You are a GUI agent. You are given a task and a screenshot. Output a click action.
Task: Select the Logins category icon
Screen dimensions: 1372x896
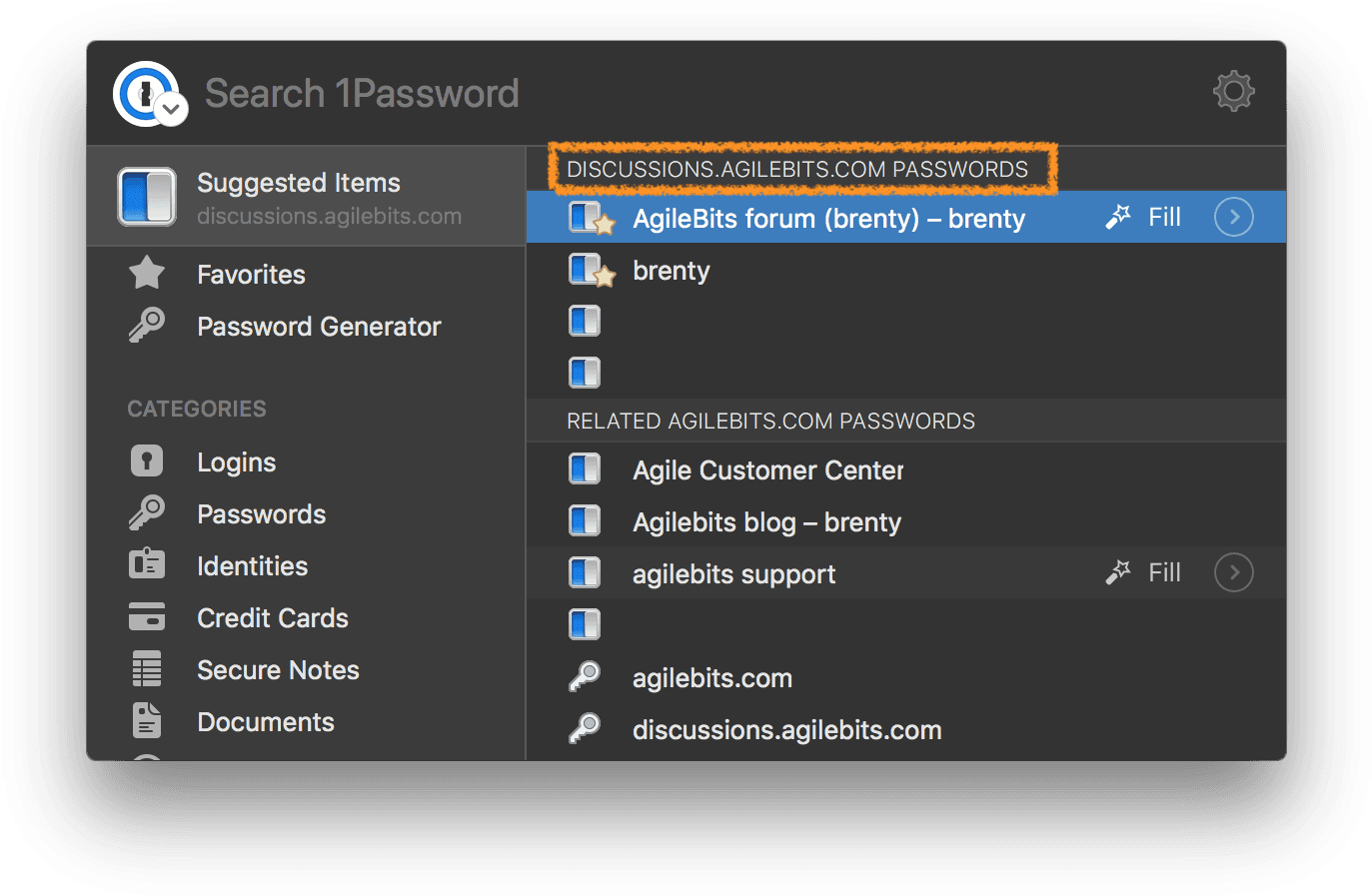point(147,461)
